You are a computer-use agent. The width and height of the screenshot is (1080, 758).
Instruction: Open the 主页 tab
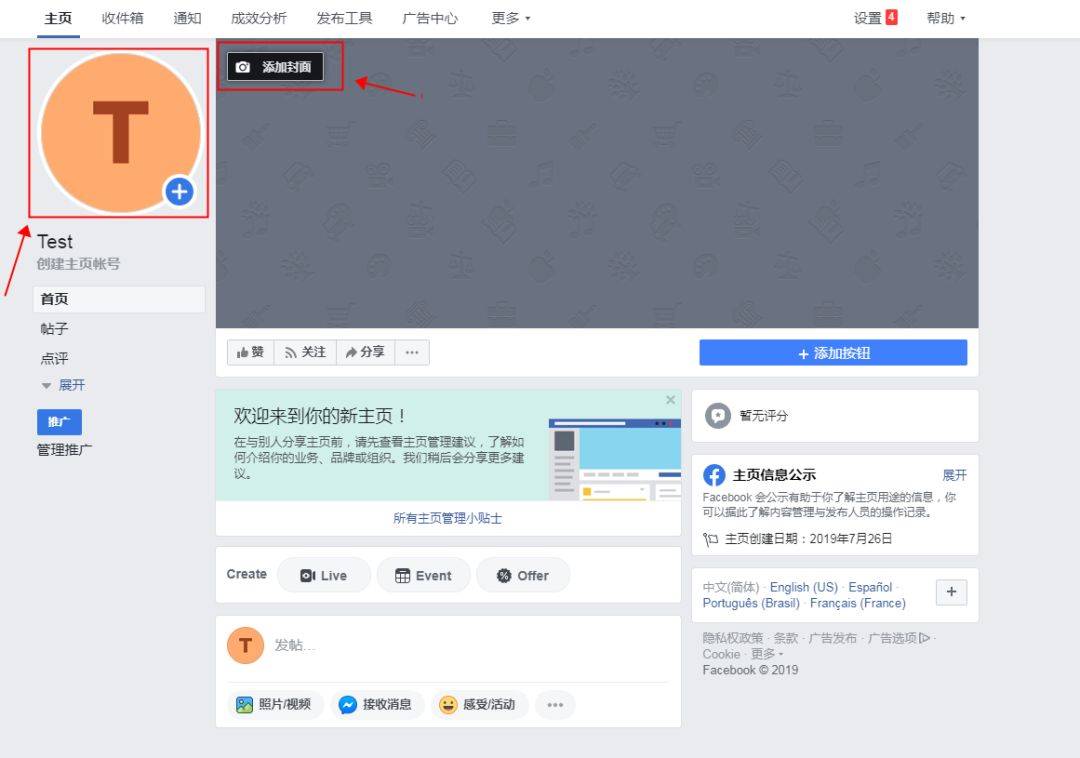(x=58, y=19)
